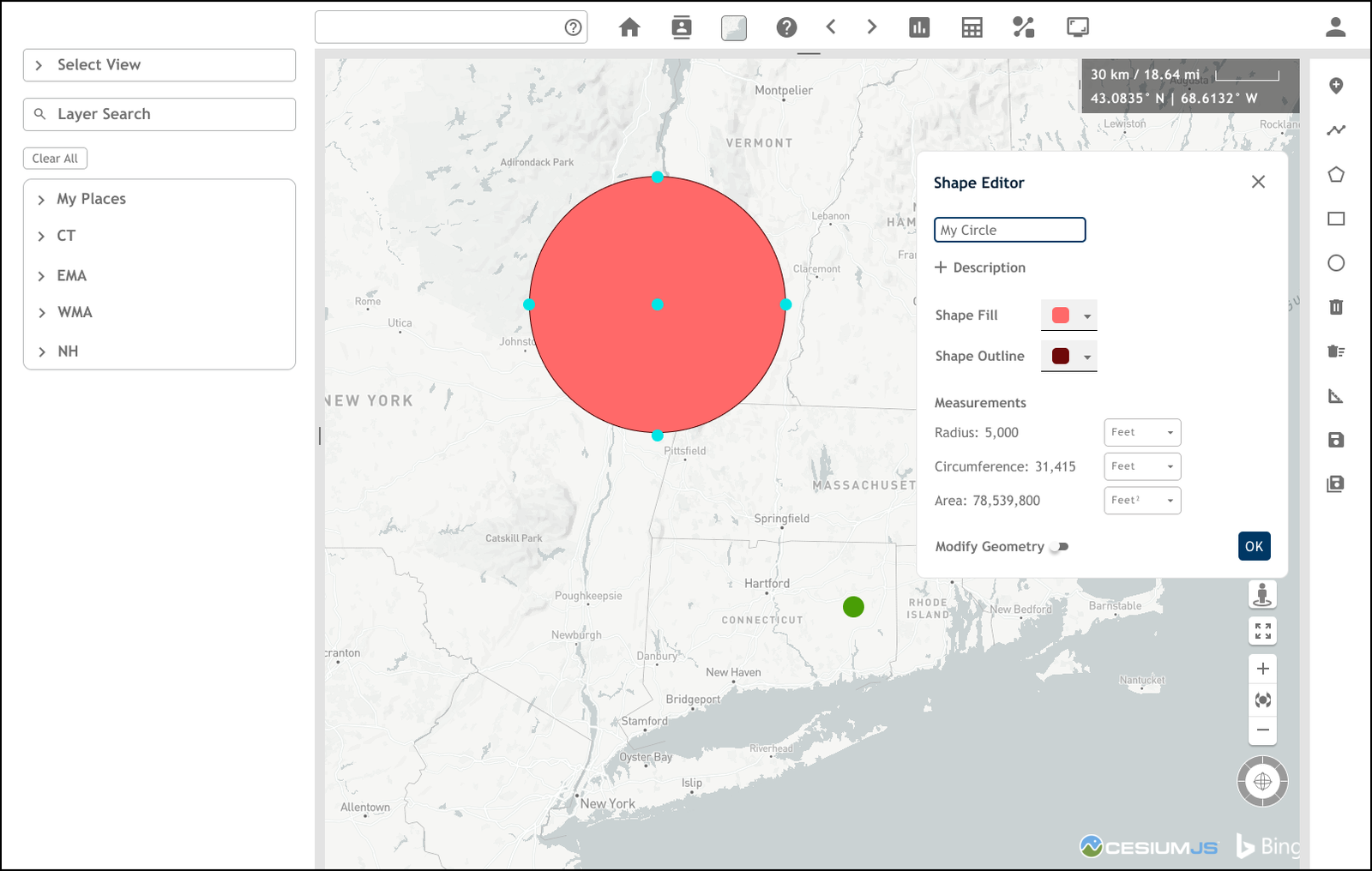Close the Shape Editor panel
Screen dimensions: 1372x871
point(1258,182)
